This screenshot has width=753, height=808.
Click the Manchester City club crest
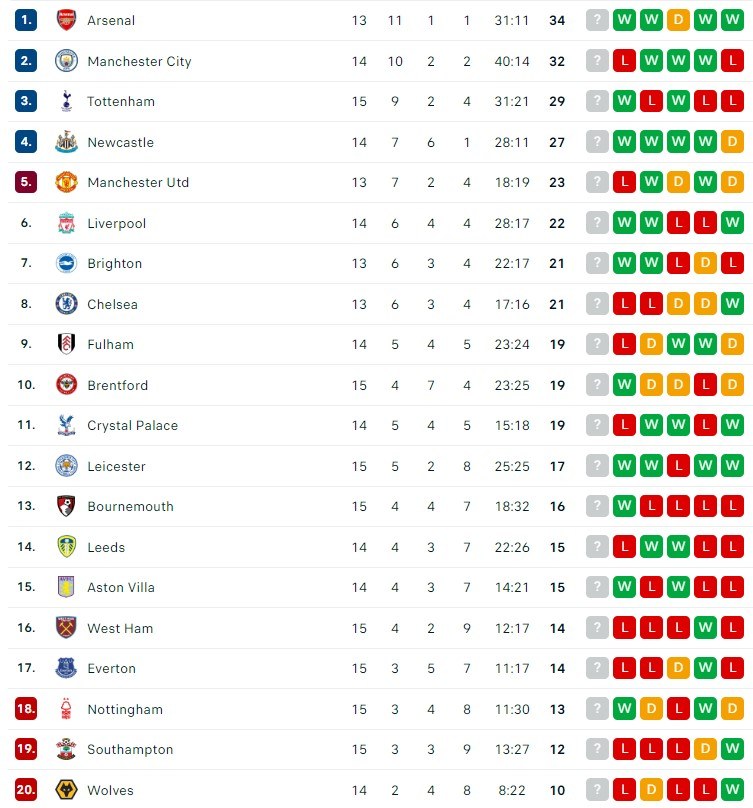coord(66,61)
